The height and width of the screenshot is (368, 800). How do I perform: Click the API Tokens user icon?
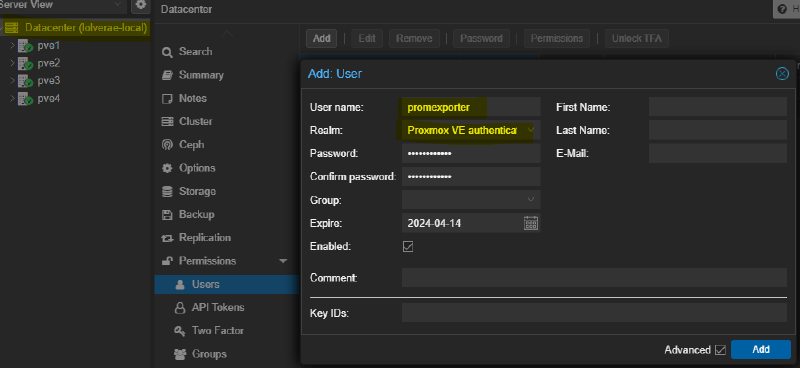[180, 307]
